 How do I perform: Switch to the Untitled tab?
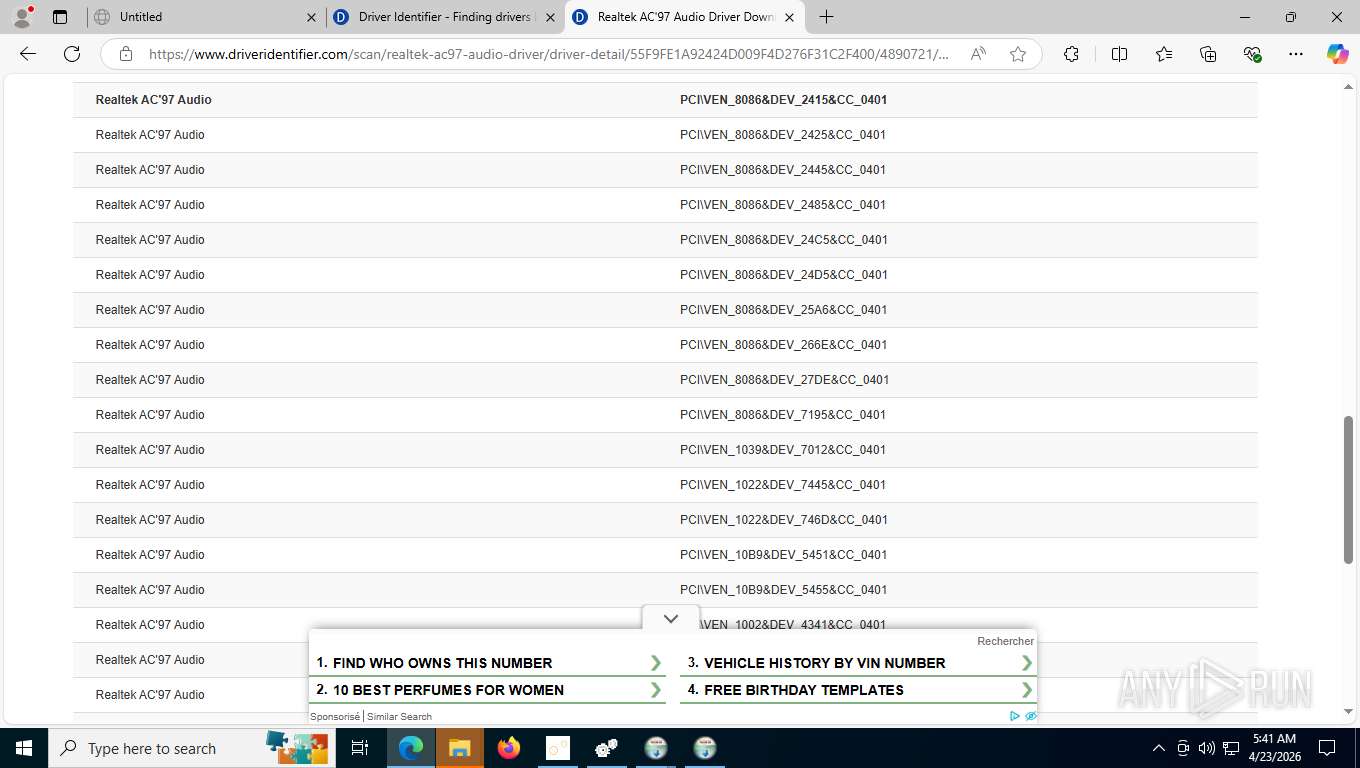[x=205, y=17]
